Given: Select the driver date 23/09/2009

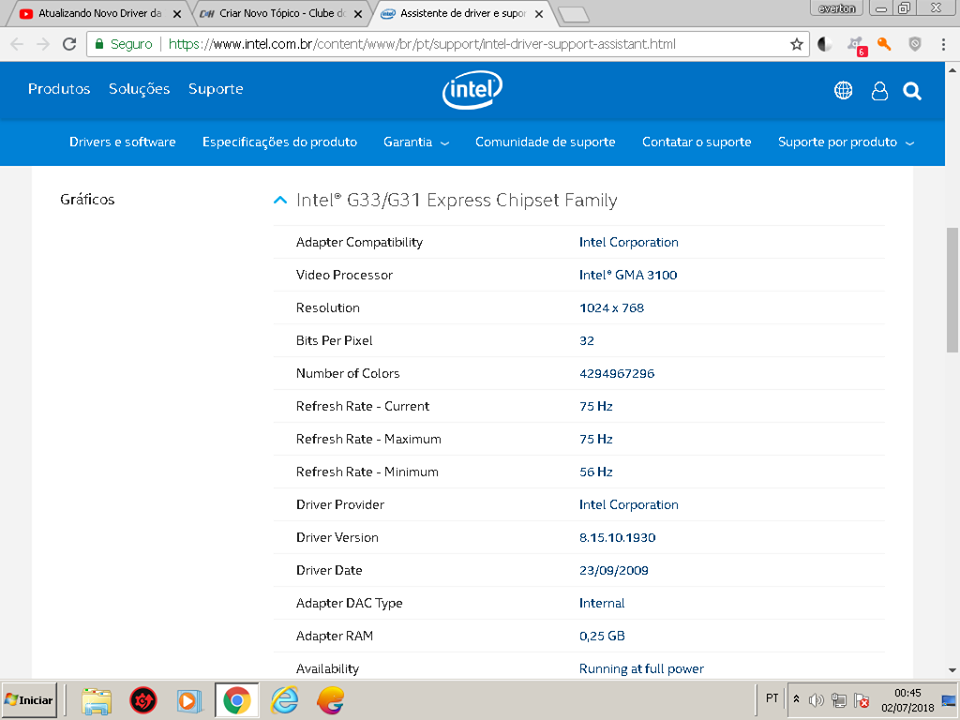Looking at the screenshot, I should (x=613, y=571).
